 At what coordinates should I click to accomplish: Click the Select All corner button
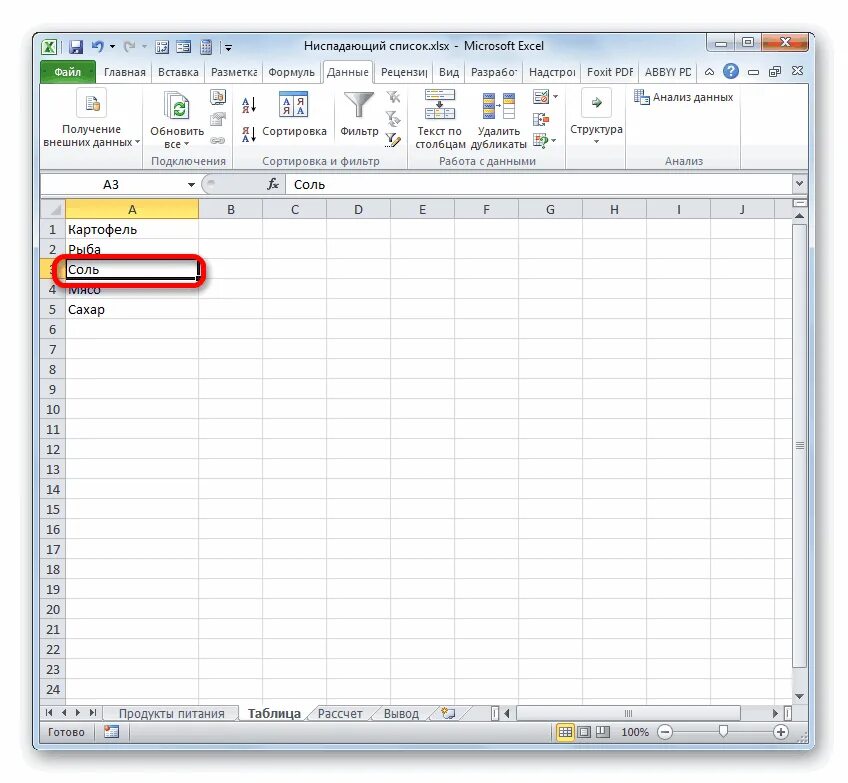(53, 210)
